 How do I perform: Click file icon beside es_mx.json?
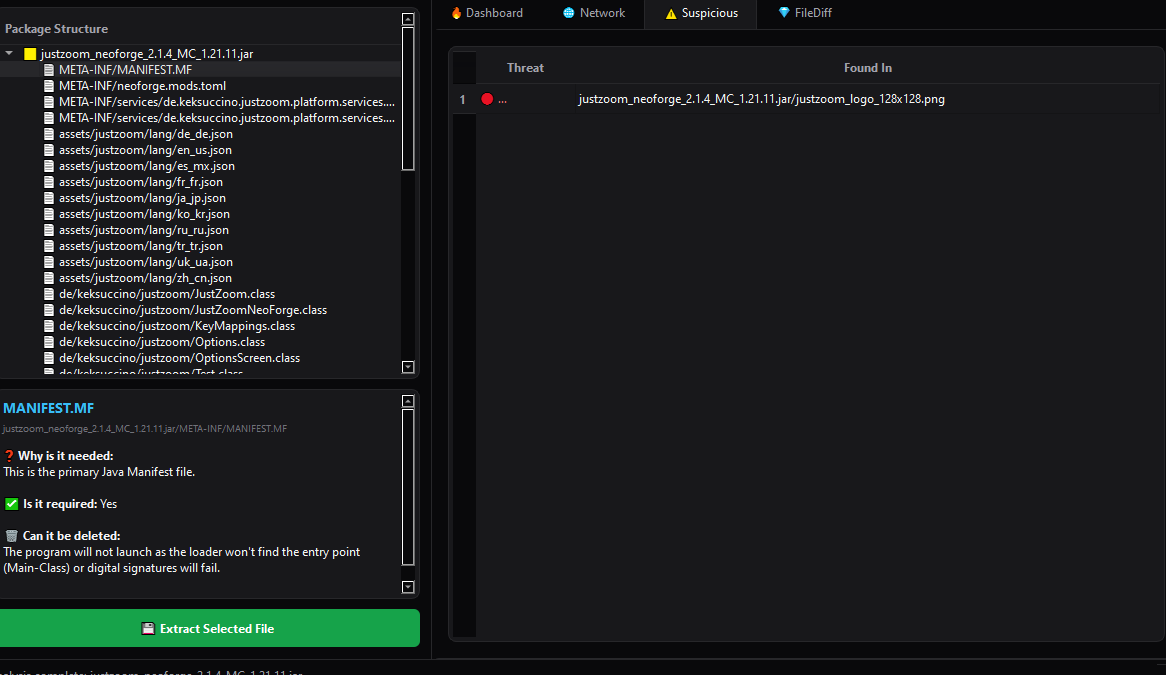click(49, 166)
